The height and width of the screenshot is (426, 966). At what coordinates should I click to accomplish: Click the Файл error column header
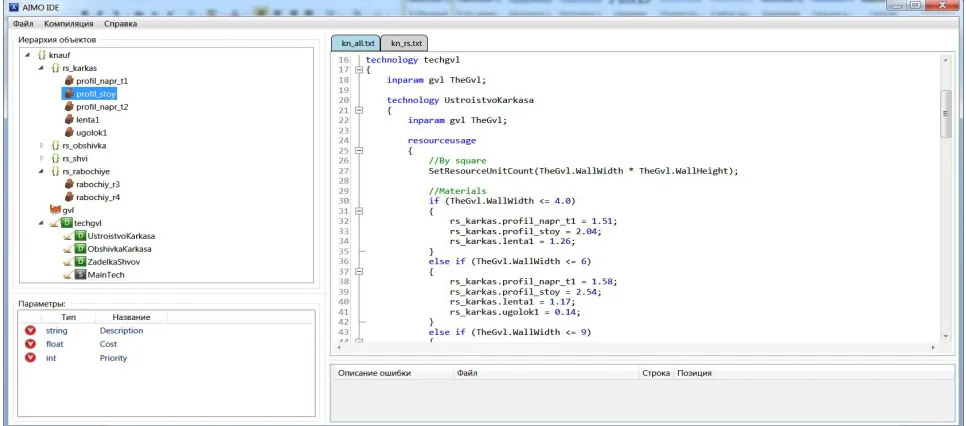coord(546,374)
